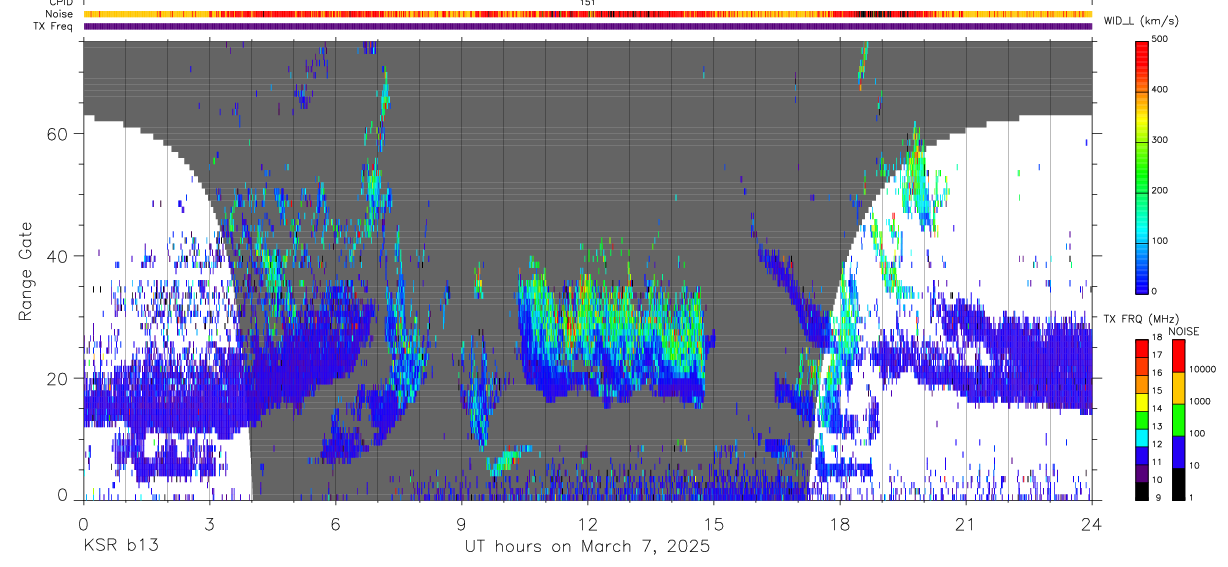The height and width of the screenshot is (567, 1228).
Task: Click the TX FRQ (MHz) color scale
Action: (x=1143, y=418)
